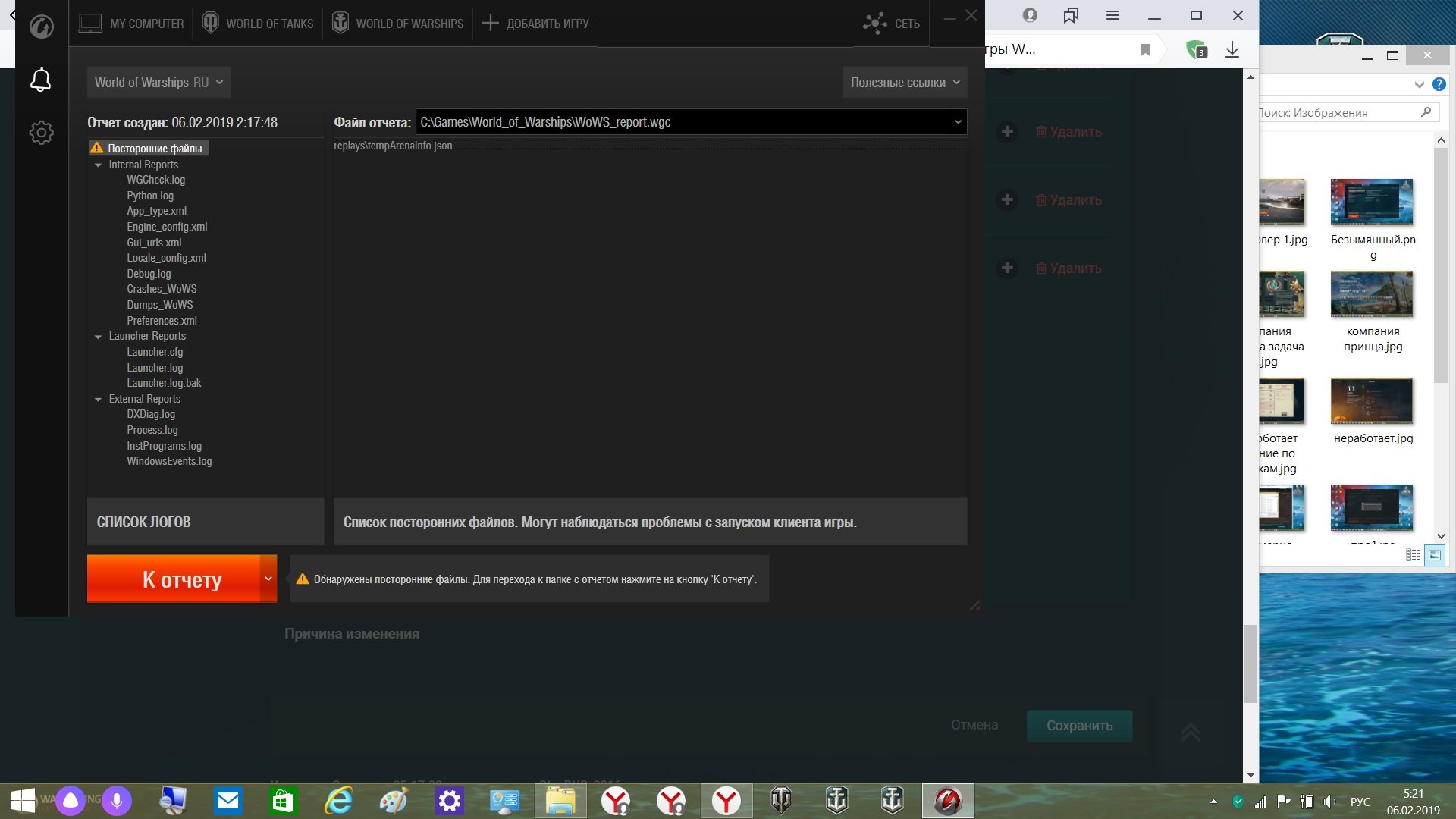This screenshot has width=1456, height=819.
Task: Launch Internet Explorer from the taskbar
Action: tap(338, 801)
